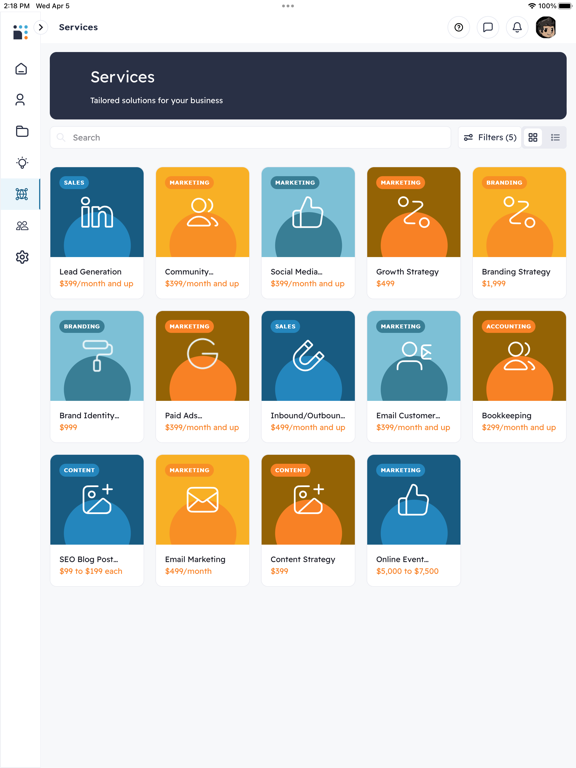Open the chat messages icon
Viewport: 576px width, 768px height.
point(488,27)
